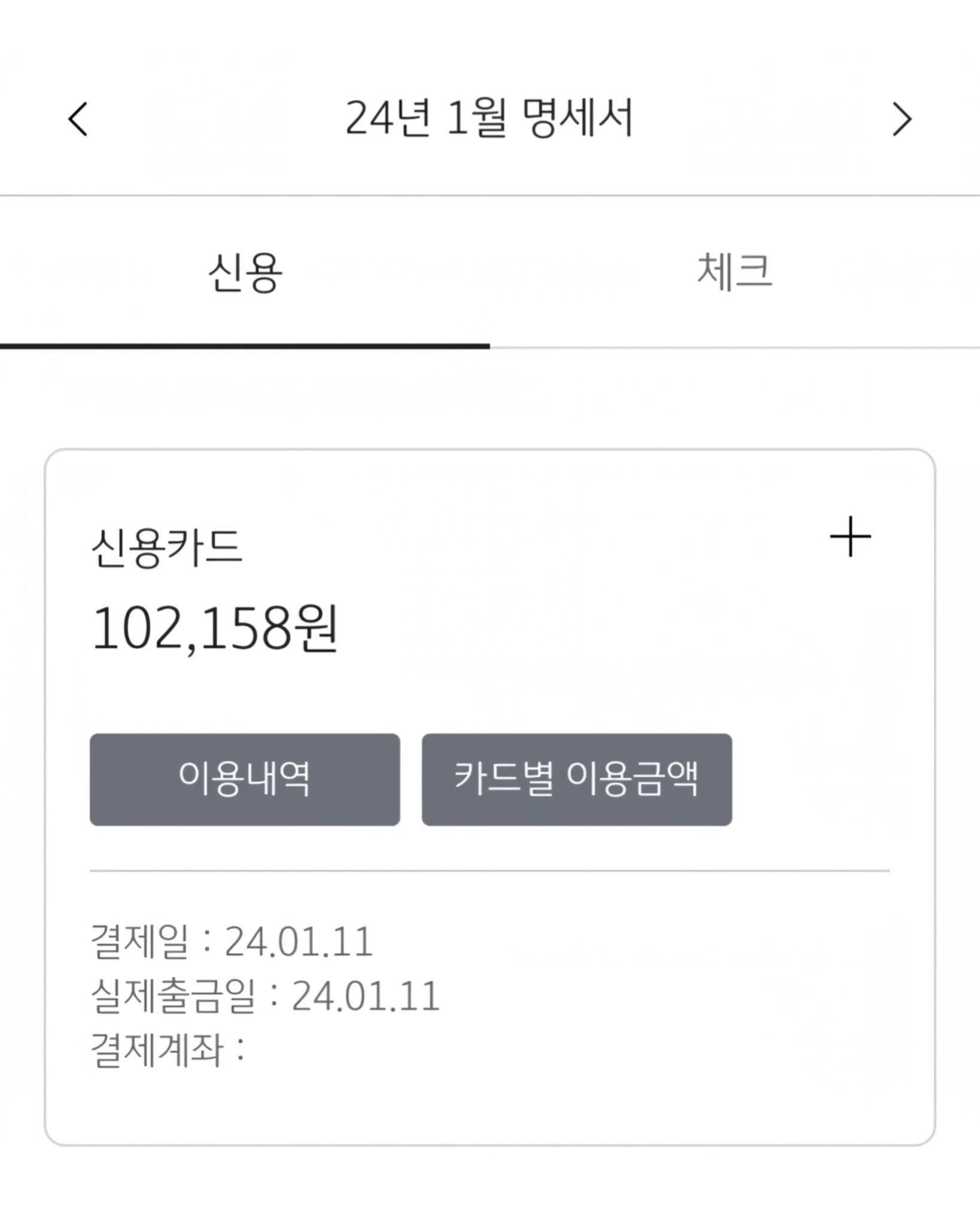980x1225 pixels.
Task: Tap the 결제일 label
Action: pos(139,941)
